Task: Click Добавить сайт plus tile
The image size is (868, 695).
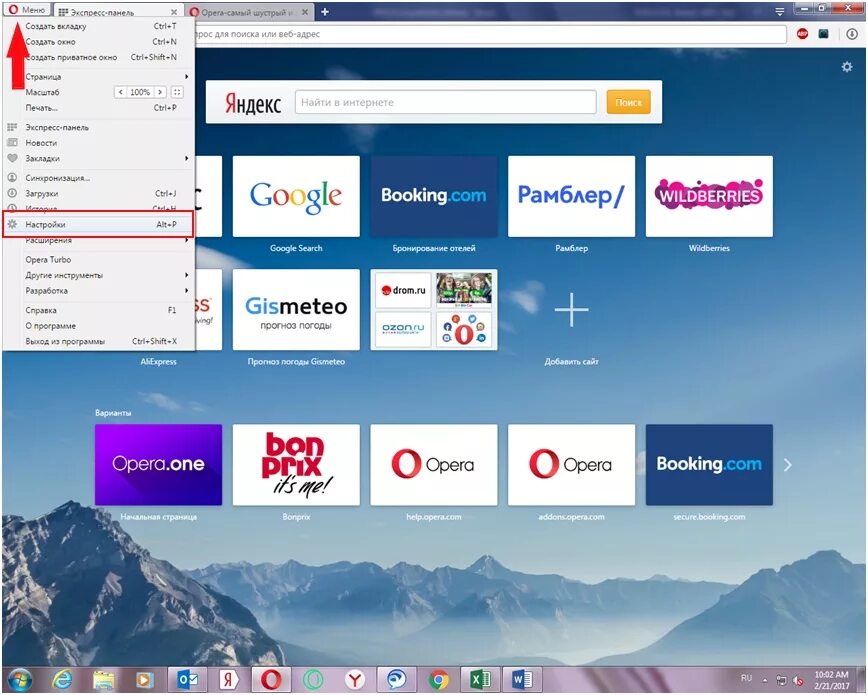Action: pyautogui.click(x=571, y=310)
